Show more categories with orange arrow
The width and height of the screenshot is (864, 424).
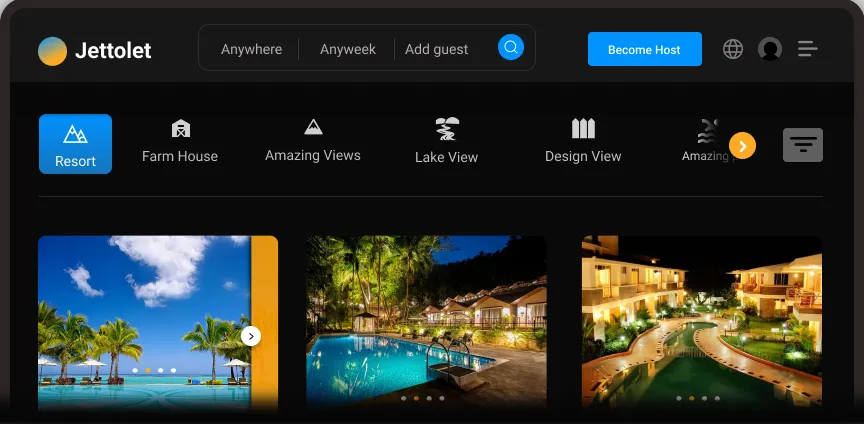742,146
